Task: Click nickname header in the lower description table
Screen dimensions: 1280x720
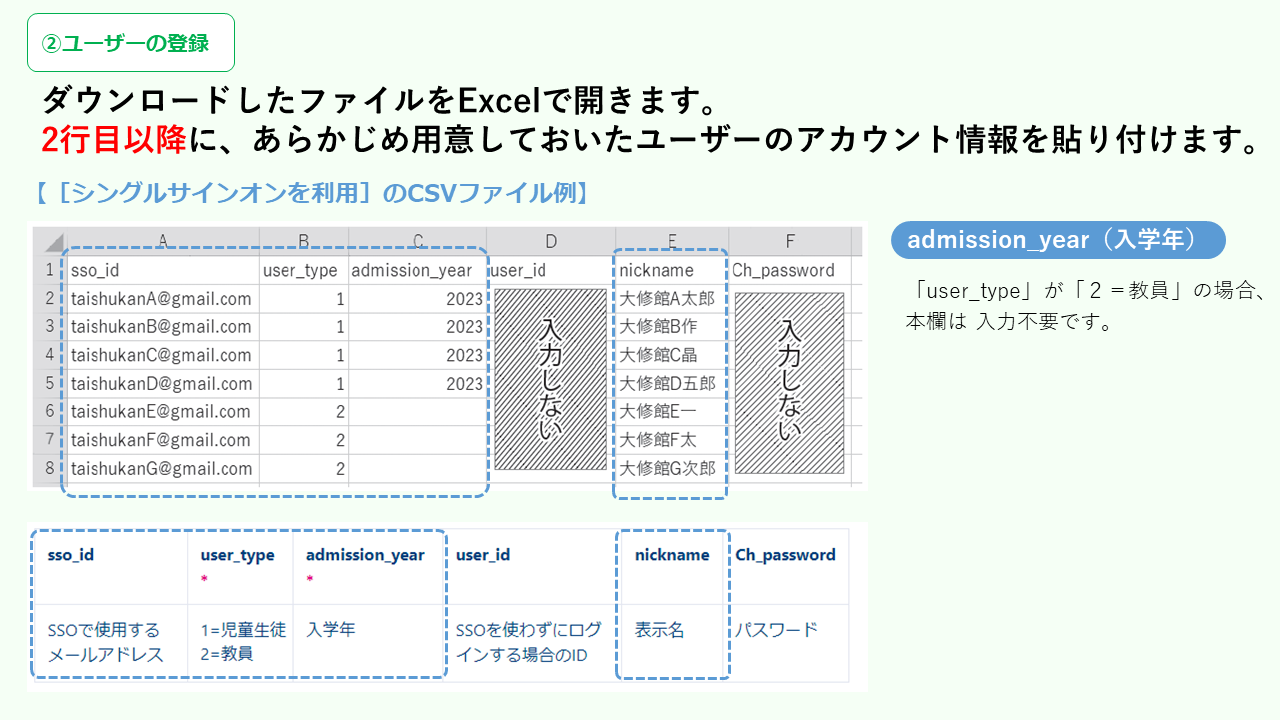Action: pos(672,555)
